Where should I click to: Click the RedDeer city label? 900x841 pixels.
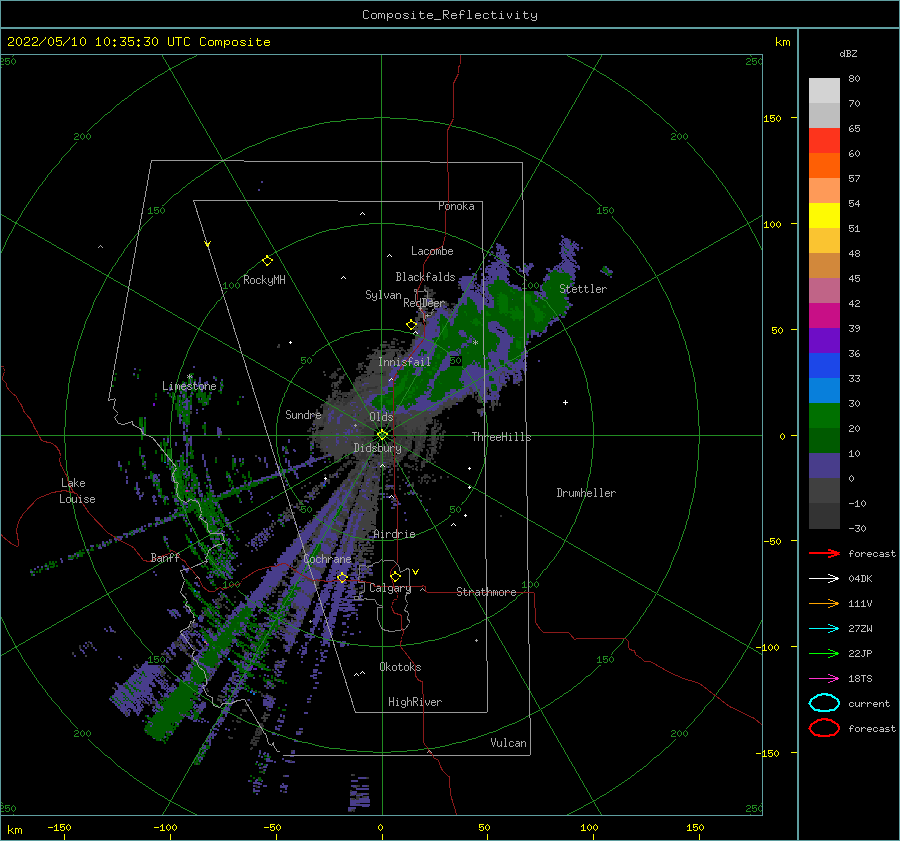424,303
